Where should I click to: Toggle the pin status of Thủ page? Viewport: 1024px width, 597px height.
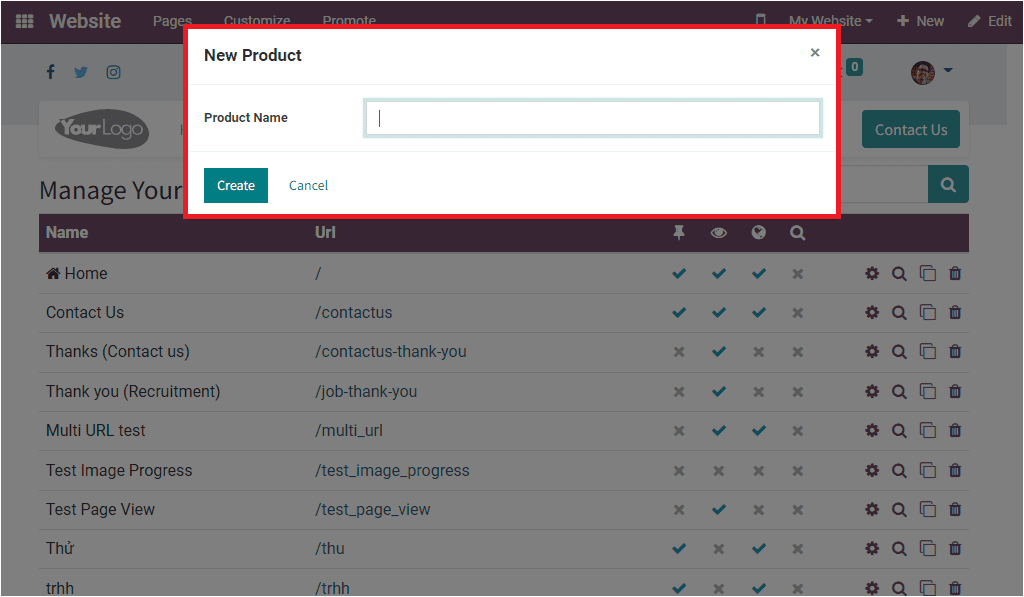[679, 548]
